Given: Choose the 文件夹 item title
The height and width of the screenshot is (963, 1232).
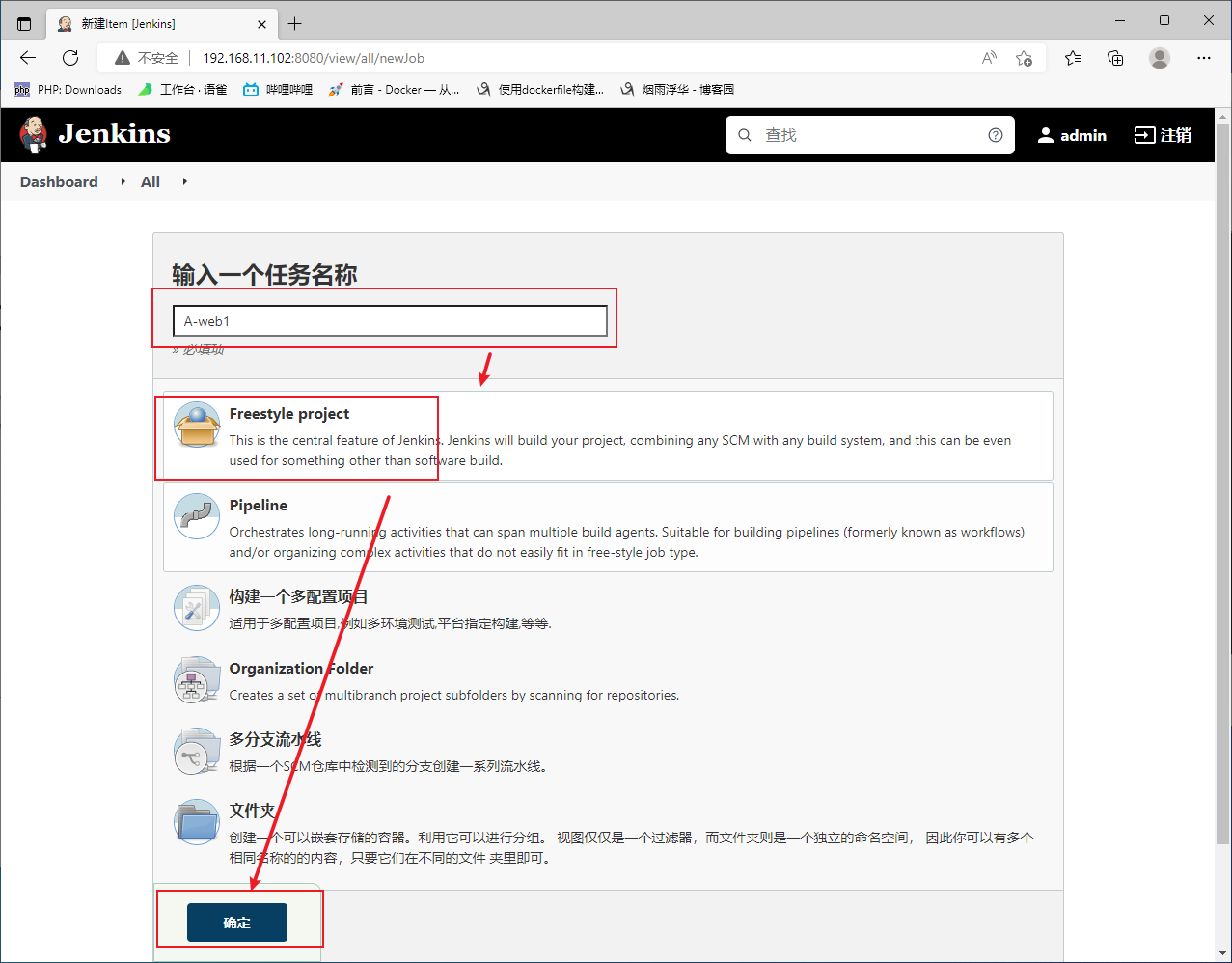Looking at the screenshot, I should click(x=252, y=811).
